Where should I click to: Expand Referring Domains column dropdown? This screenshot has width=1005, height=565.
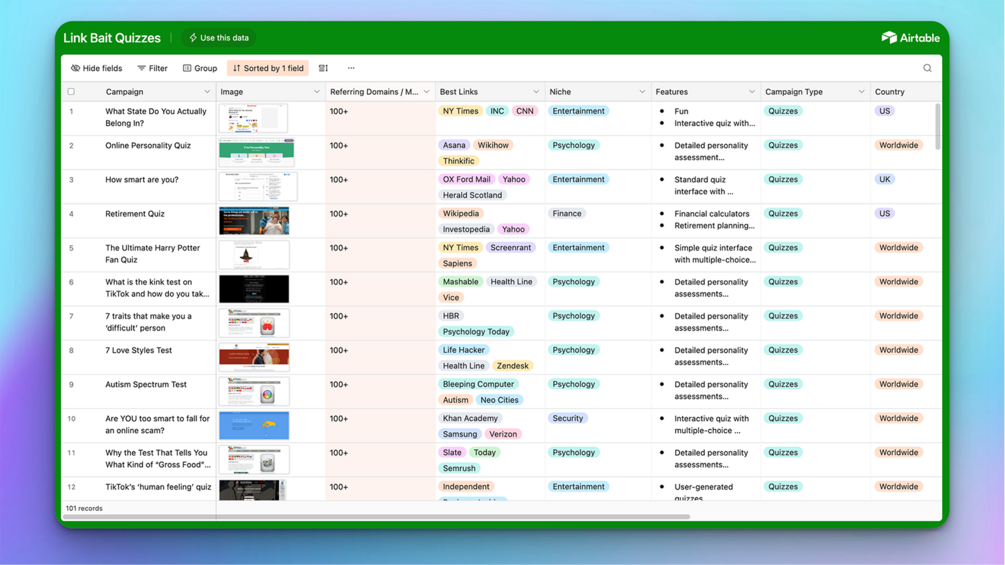(x=426, y=92)
